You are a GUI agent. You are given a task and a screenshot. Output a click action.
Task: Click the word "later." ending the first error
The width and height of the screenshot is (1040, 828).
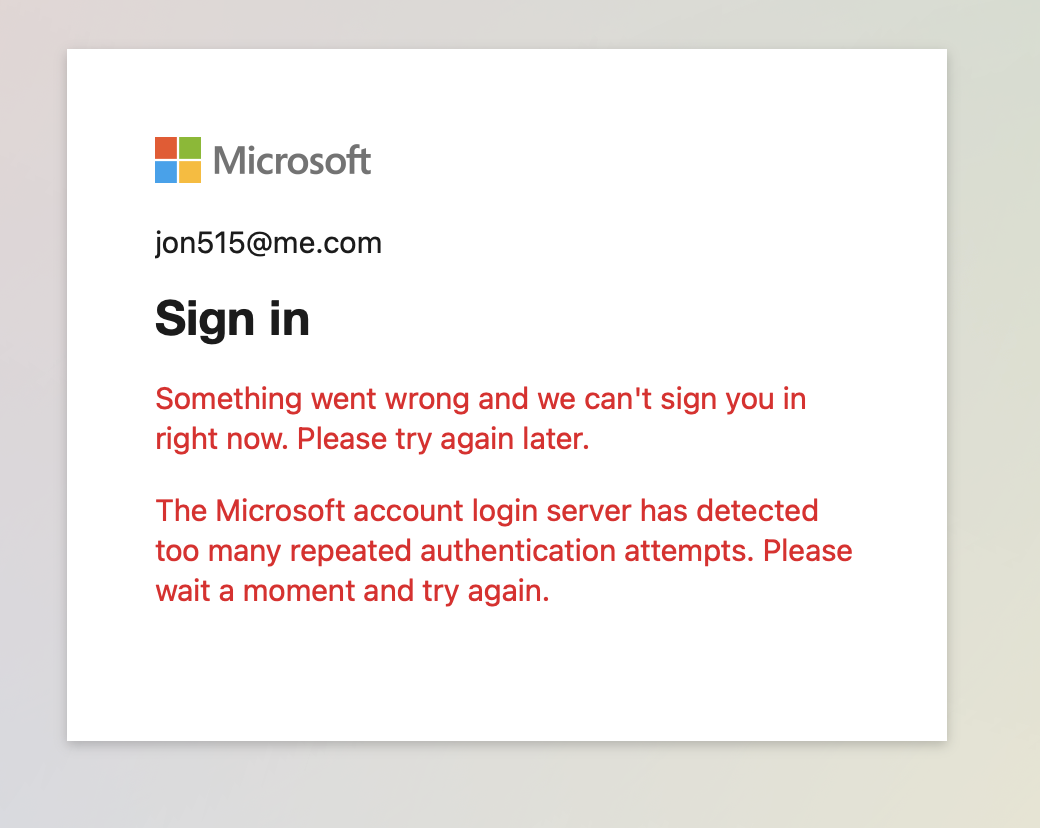click(556, 439)
